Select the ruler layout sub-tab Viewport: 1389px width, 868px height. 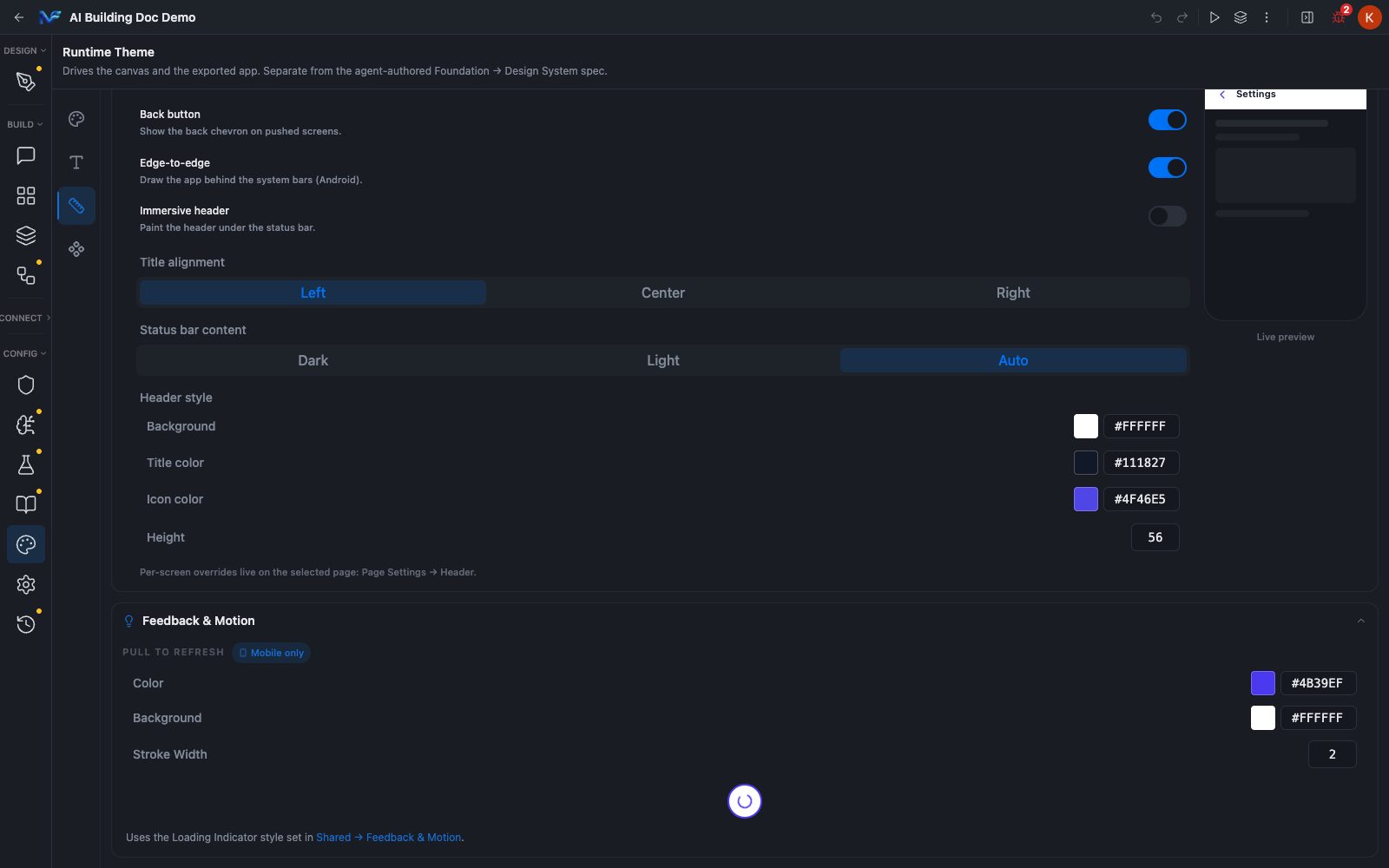76,206
